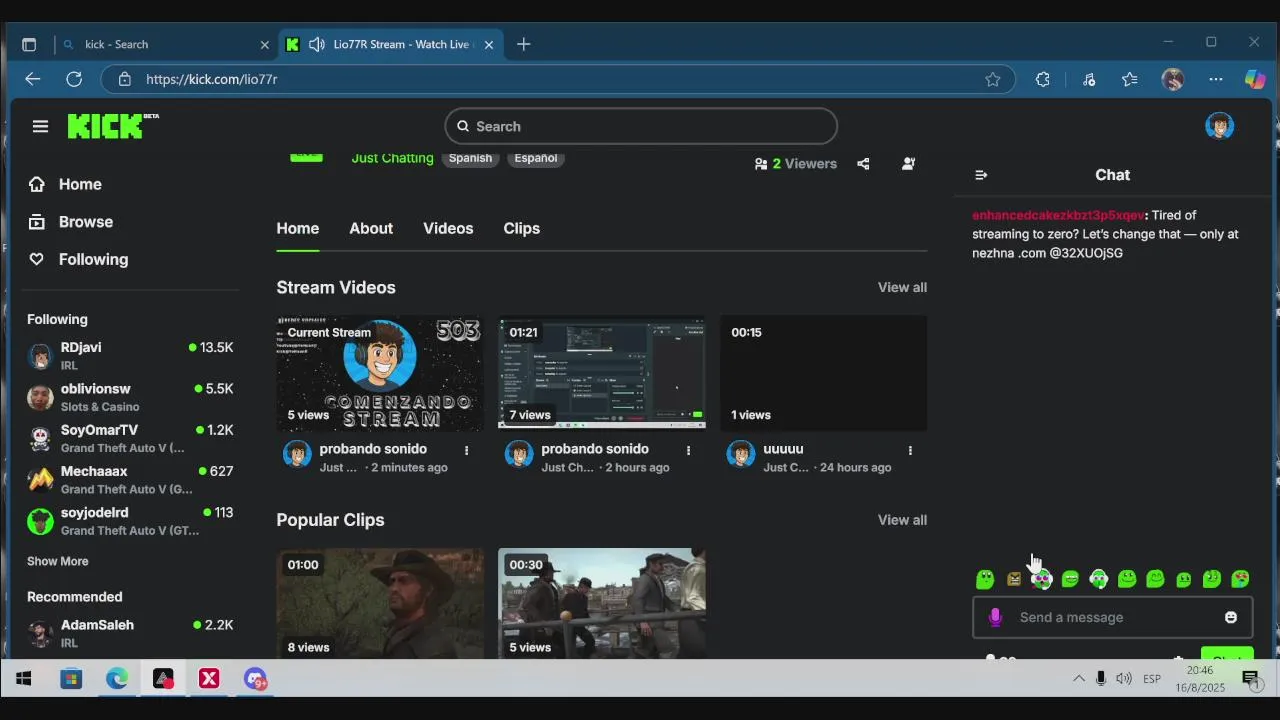Mute tab via speaker icon
Image resolution: width=1280 pixels, height=720 pixels.
coord(317,44)
